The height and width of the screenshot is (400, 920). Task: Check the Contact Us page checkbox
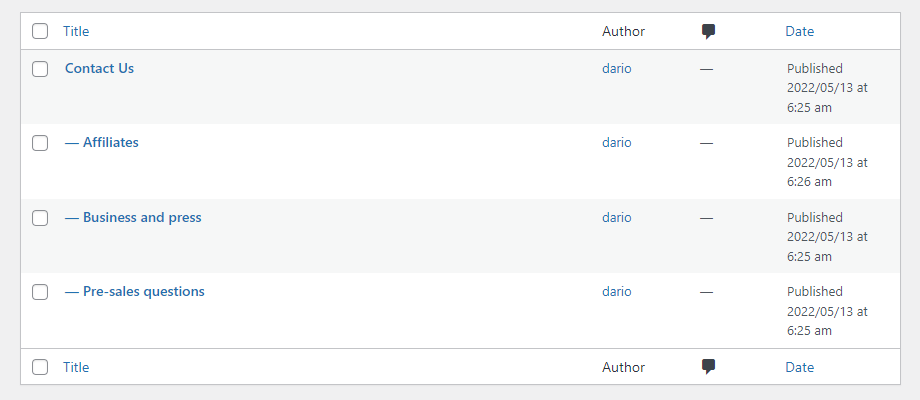[x=40, y=69]
